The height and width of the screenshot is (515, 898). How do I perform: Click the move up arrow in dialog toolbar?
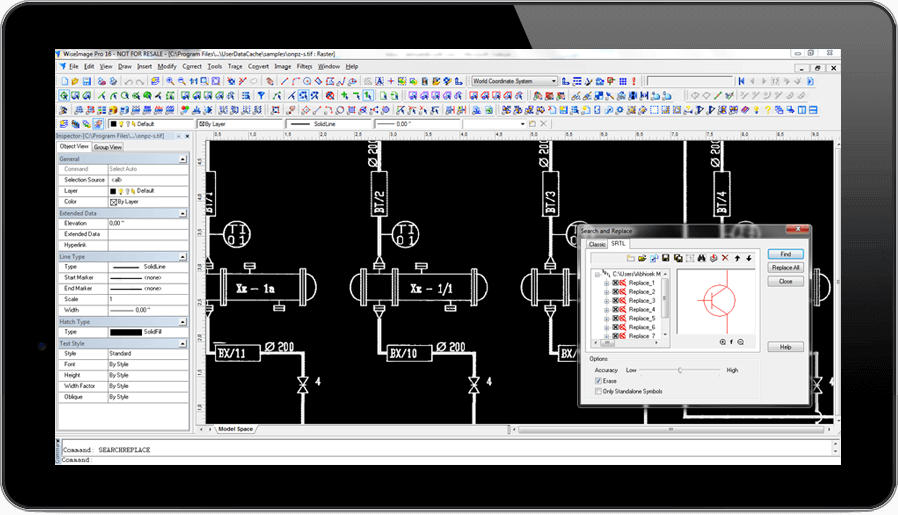pyautogui.click(x=736, y=258)
